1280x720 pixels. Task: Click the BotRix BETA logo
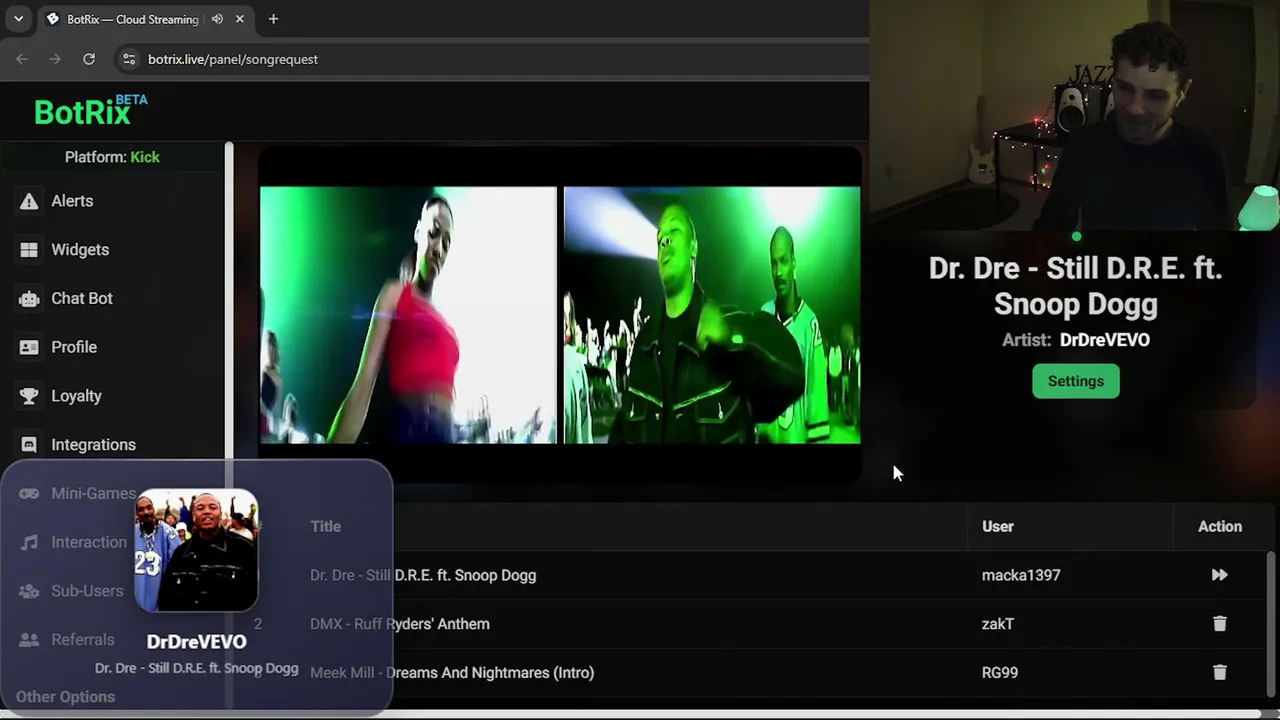point(90,110)
